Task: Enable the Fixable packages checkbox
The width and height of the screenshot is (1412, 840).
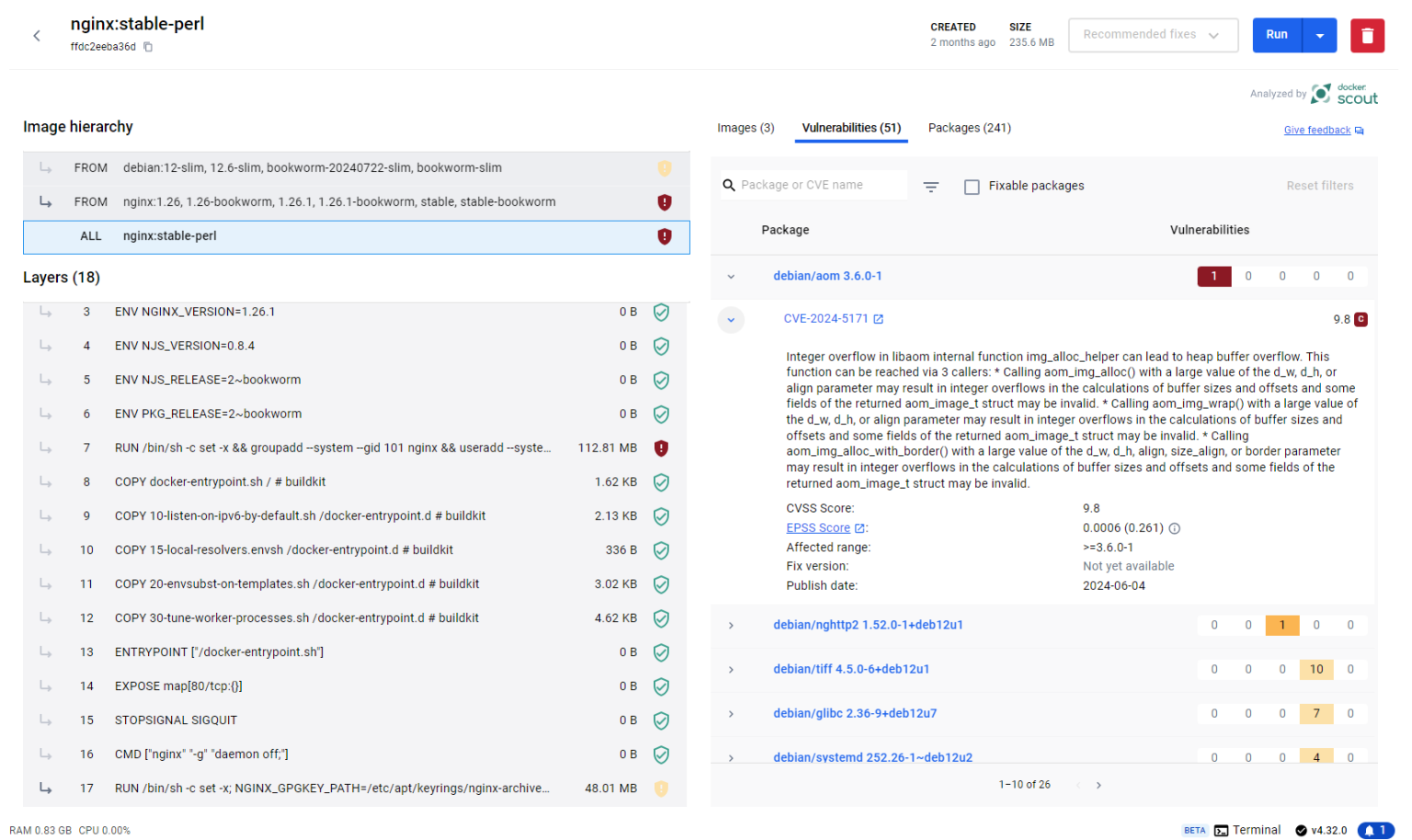Action: (x=973, y=186)
